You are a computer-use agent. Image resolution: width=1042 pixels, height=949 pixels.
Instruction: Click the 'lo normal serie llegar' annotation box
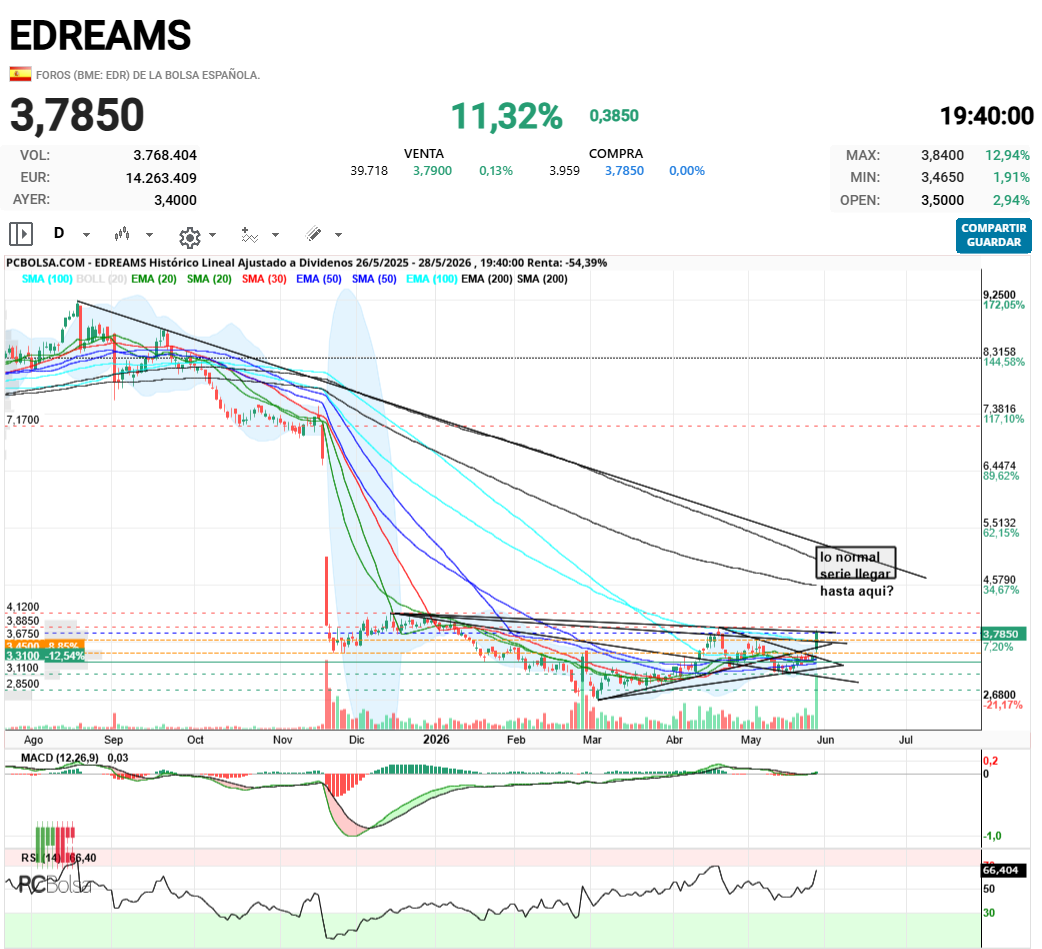(x=856, y=564)
